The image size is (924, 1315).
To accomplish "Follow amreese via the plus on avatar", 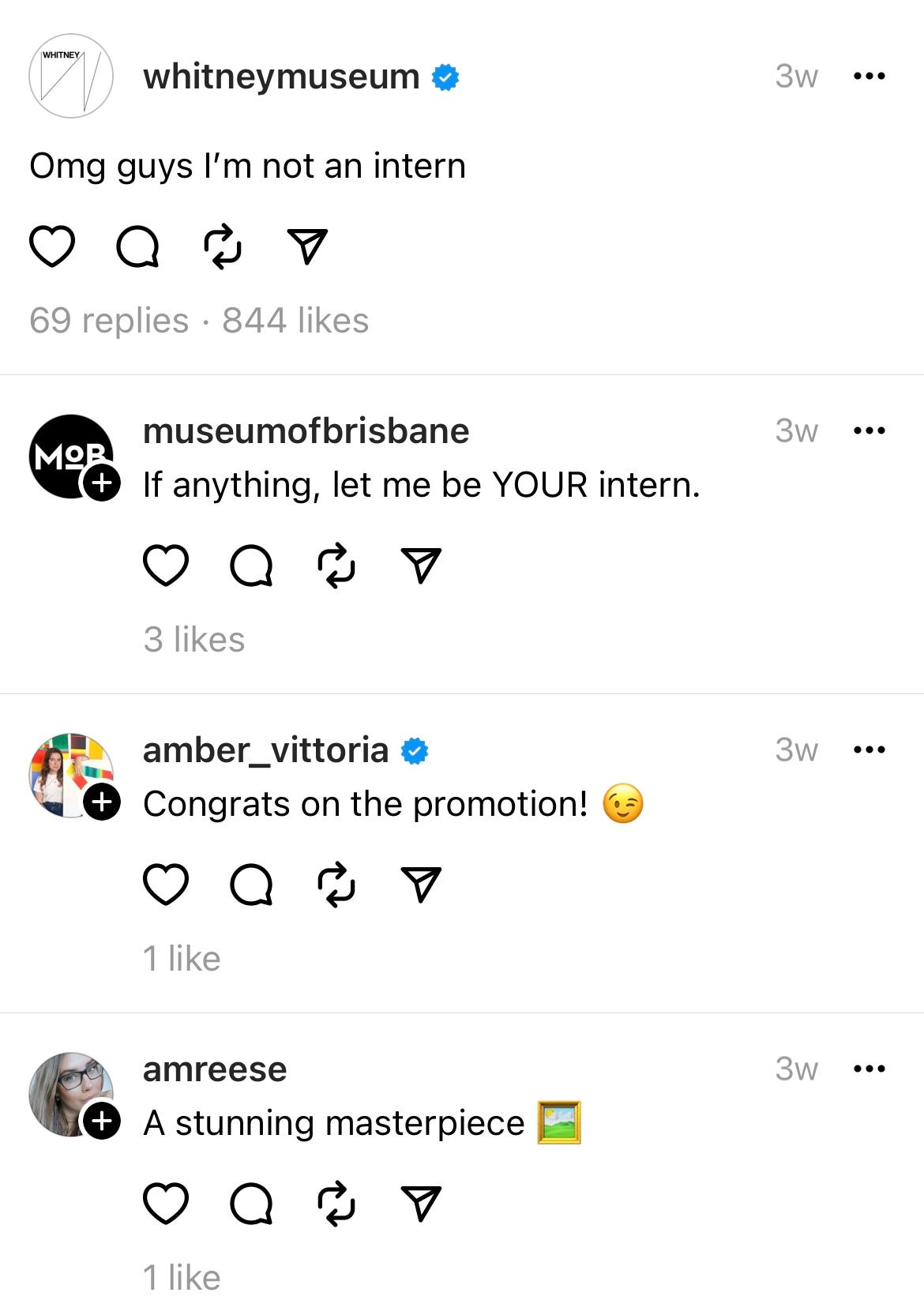I will 102,1120.
